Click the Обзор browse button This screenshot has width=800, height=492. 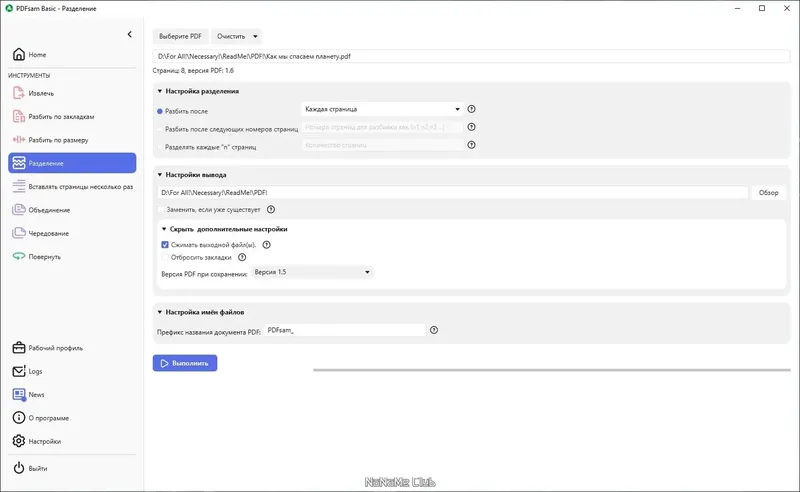(x=768, y=192)
